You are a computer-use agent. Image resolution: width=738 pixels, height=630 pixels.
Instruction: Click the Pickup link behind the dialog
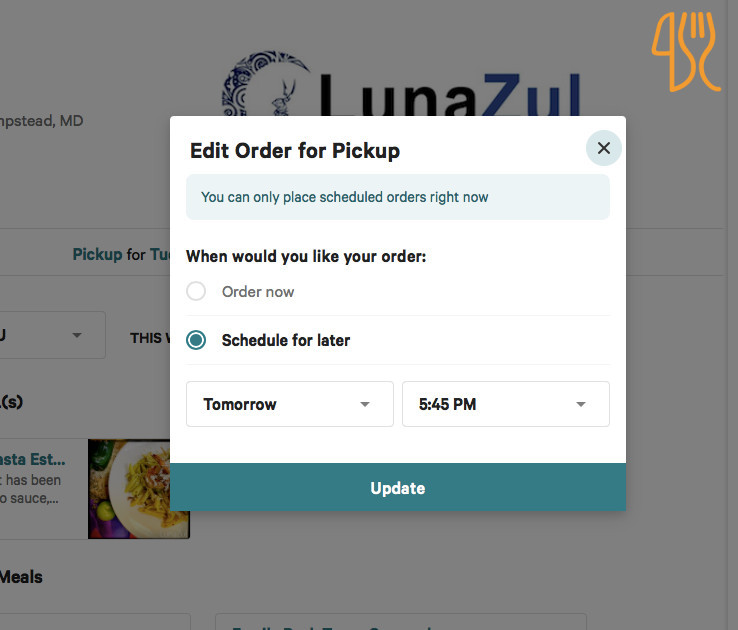pyautogui.click(x=97, y=255)
